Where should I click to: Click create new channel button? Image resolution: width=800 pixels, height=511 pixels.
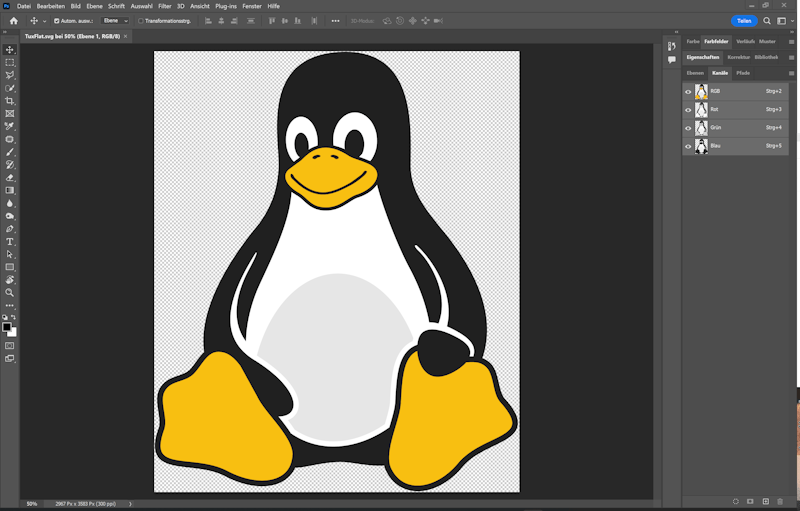tap(765, 502)
